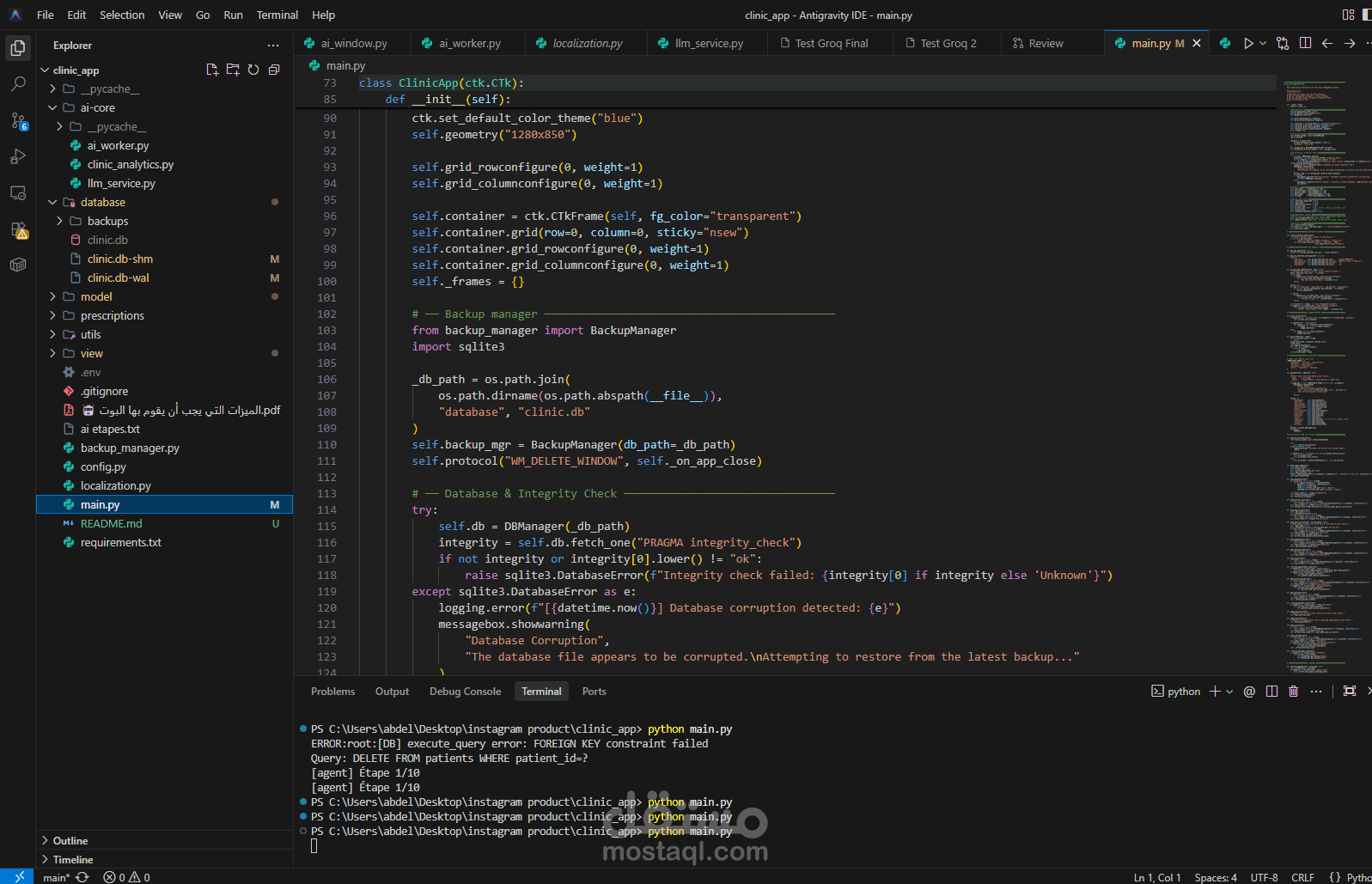
Task: Collapse the clinic_app root folder
Action: pos(45,70)
